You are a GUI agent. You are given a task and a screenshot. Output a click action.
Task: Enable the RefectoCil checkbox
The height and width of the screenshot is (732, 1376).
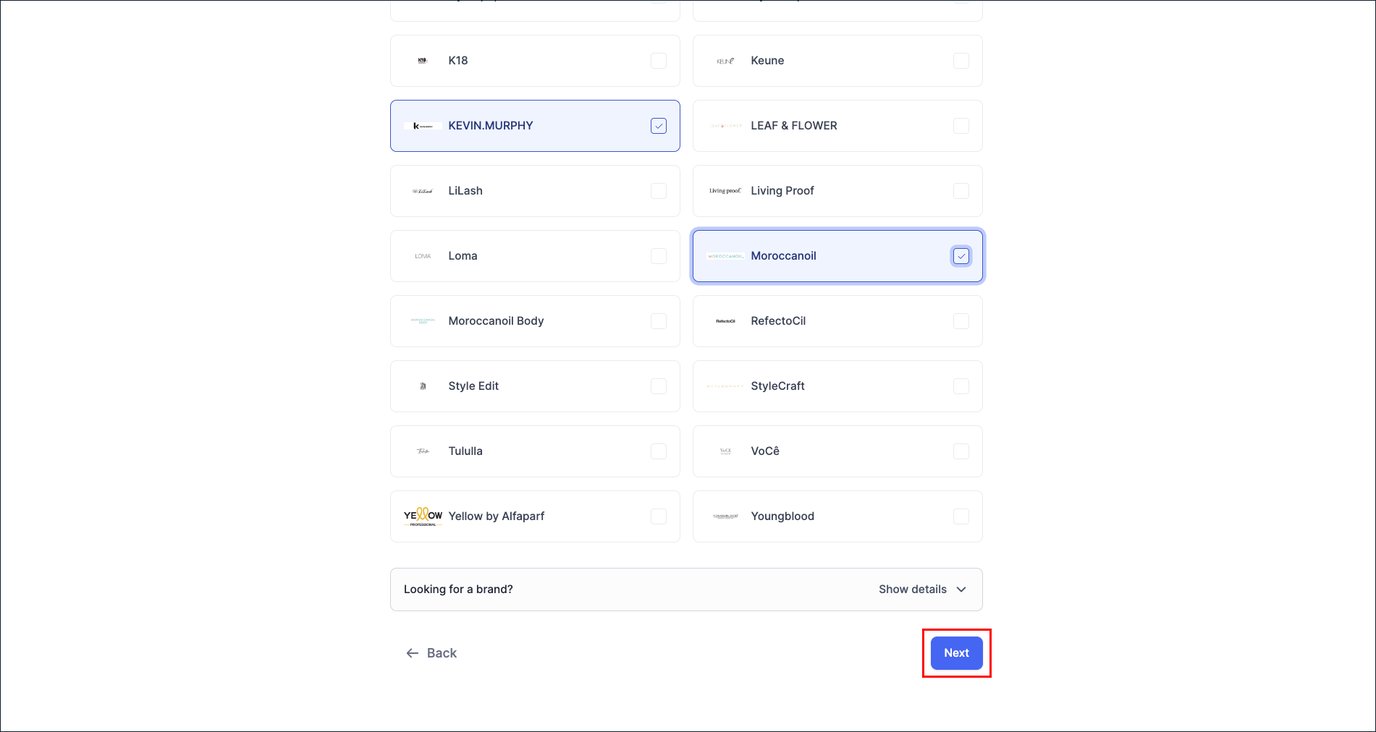[961, 320]
